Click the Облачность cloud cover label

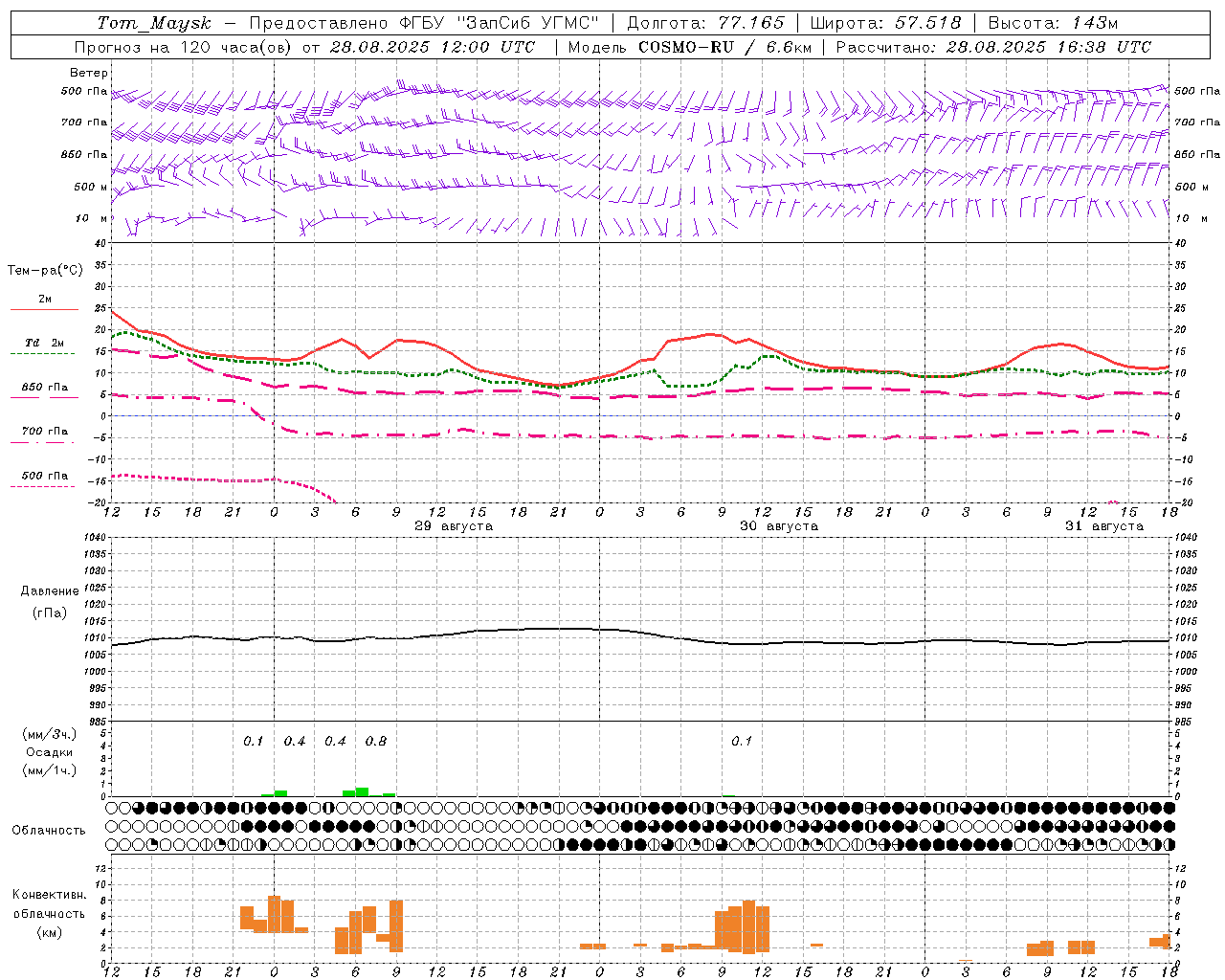click(49, 831)
